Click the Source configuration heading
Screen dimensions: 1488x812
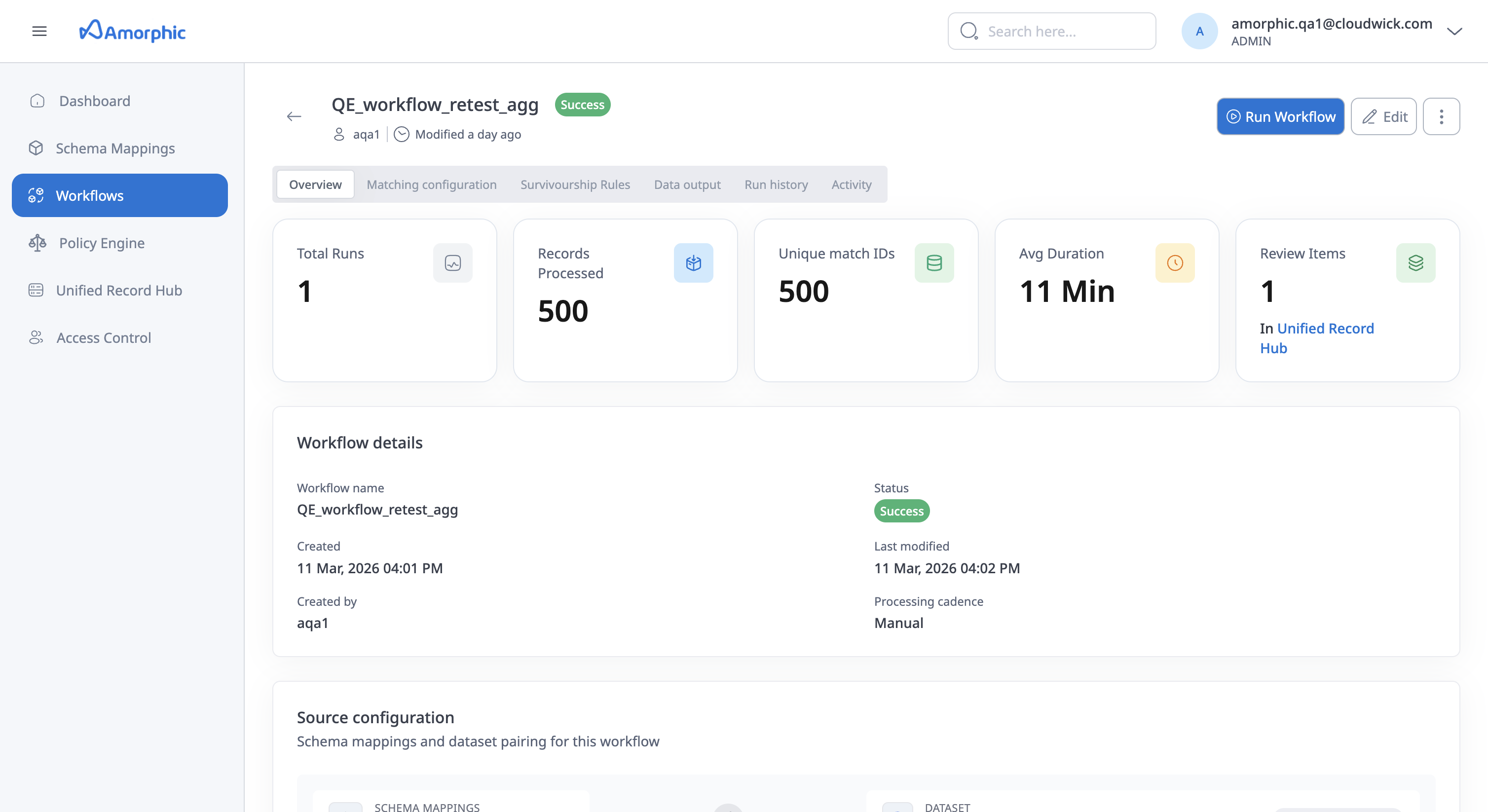pyautogui.click(x=375, y=718)
